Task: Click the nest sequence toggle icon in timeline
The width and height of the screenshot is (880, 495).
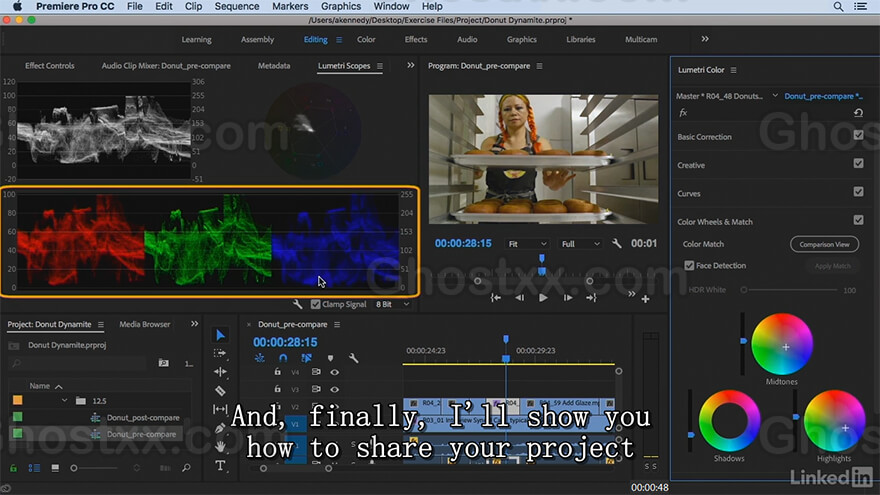Action: tap(259, 358)
